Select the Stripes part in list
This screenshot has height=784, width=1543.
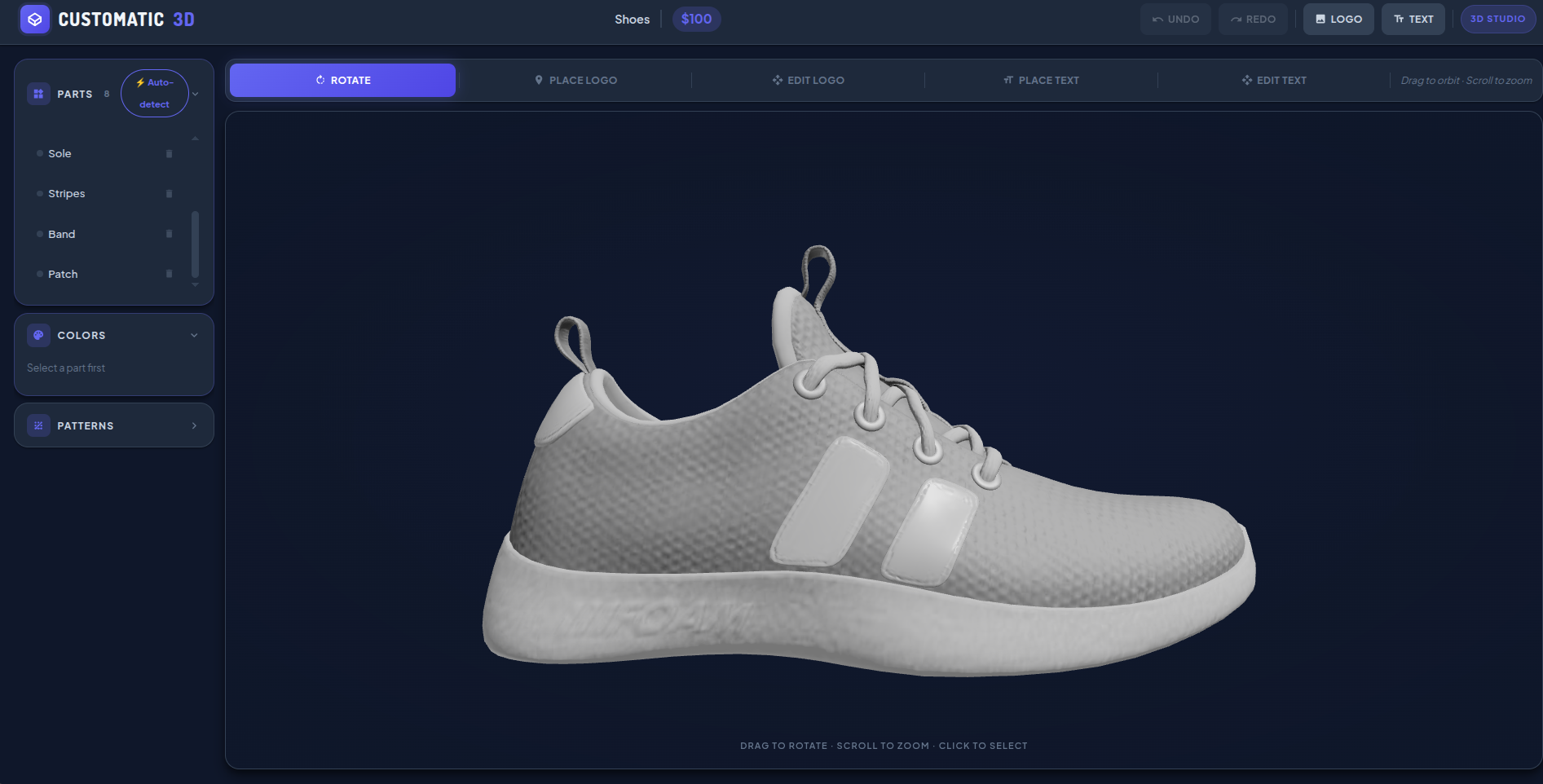coord(107,194)
